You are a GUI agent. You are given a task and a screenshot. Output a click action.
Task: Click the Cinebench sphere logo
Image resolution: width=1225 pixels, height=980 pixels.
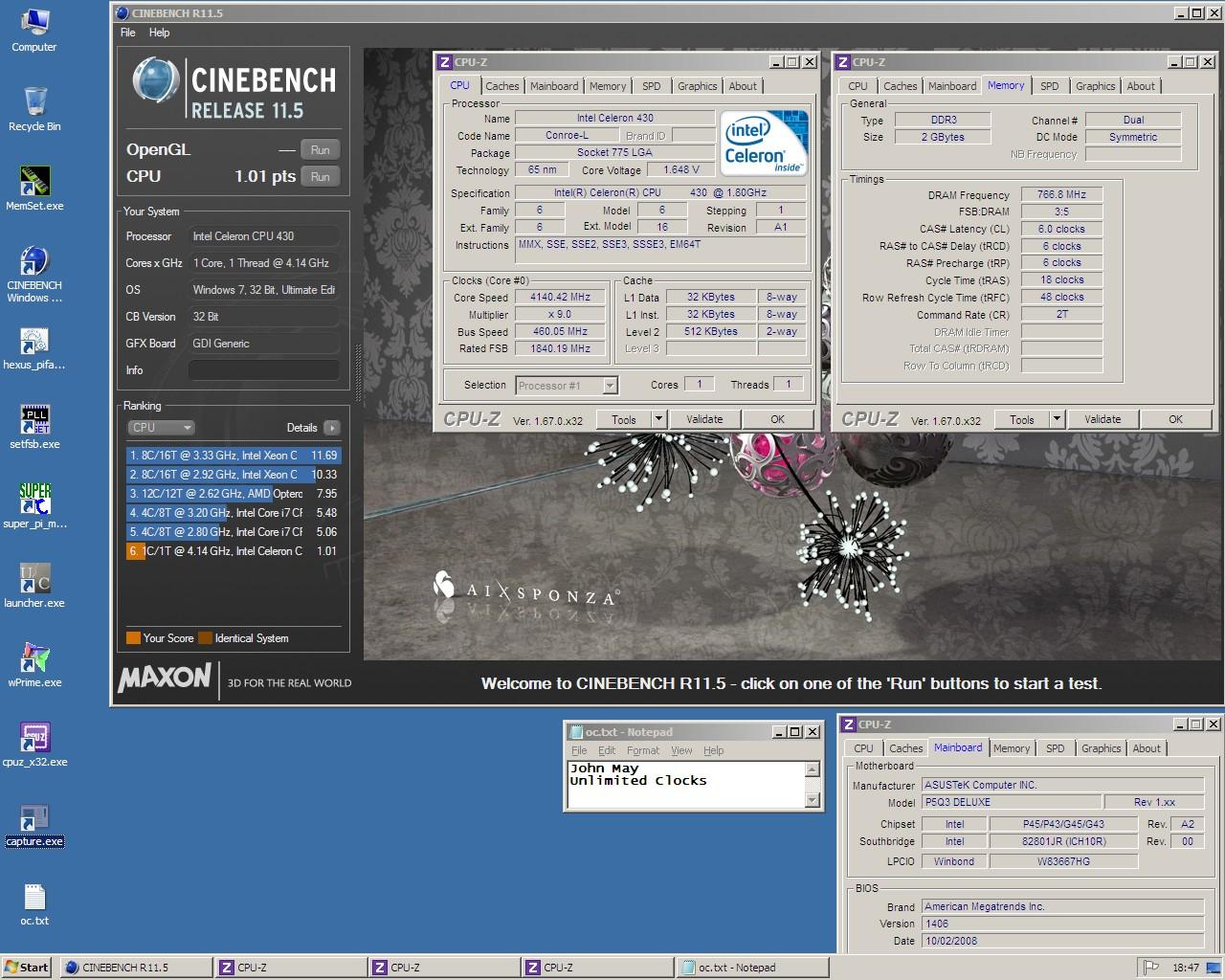(x=155, y=81)
